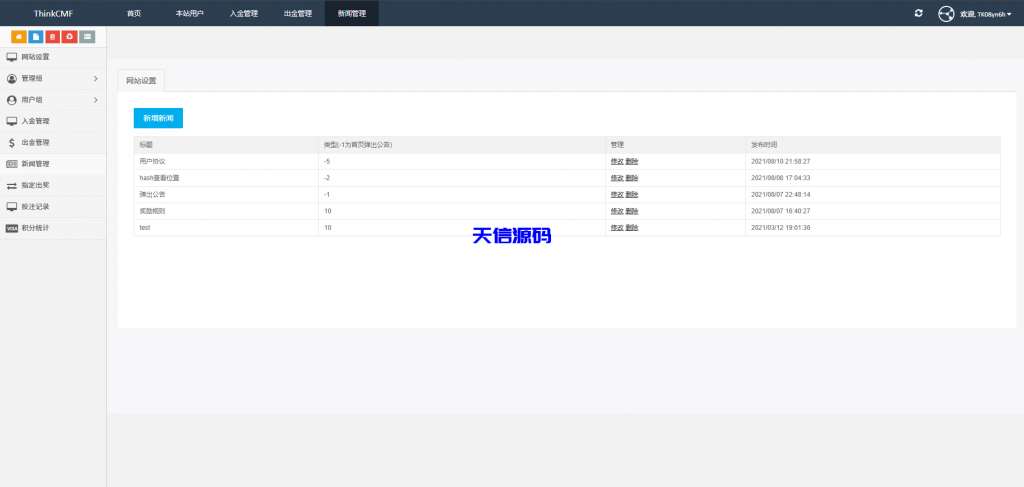
Task: Select the 网站设置 content tab
Action: (141, 80)
